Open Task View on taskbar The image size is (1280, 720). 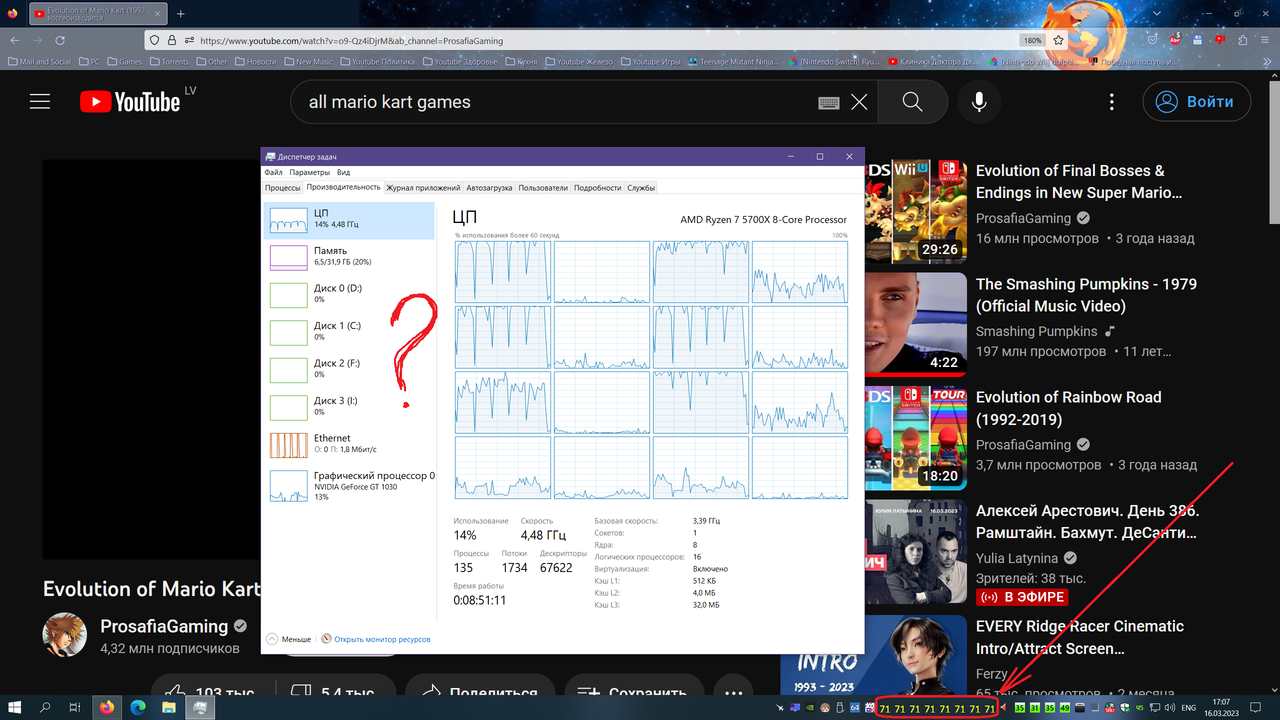(x=75, y=708)
